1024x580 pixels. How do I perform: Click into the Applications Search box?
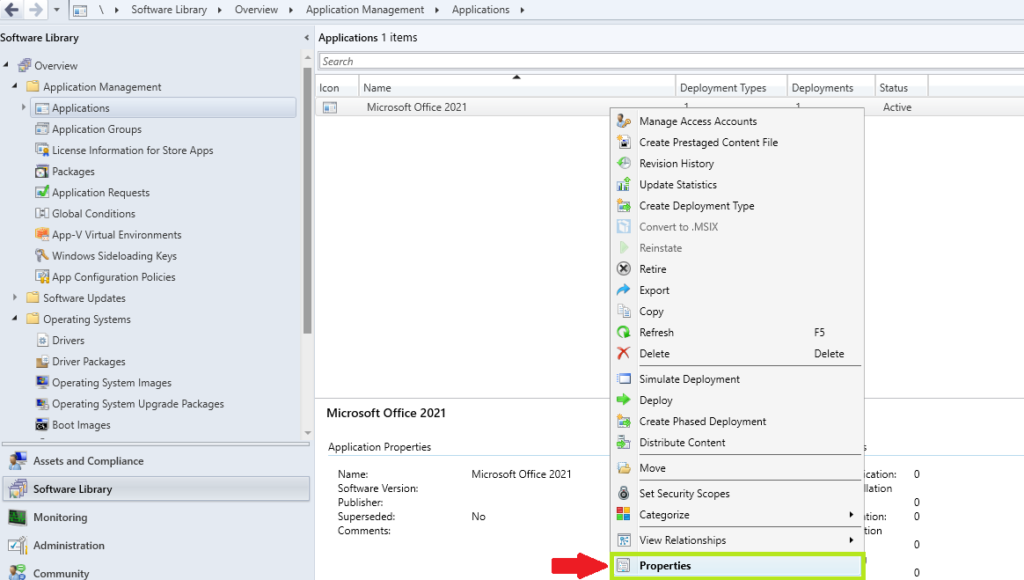click(x=671, y=61)
